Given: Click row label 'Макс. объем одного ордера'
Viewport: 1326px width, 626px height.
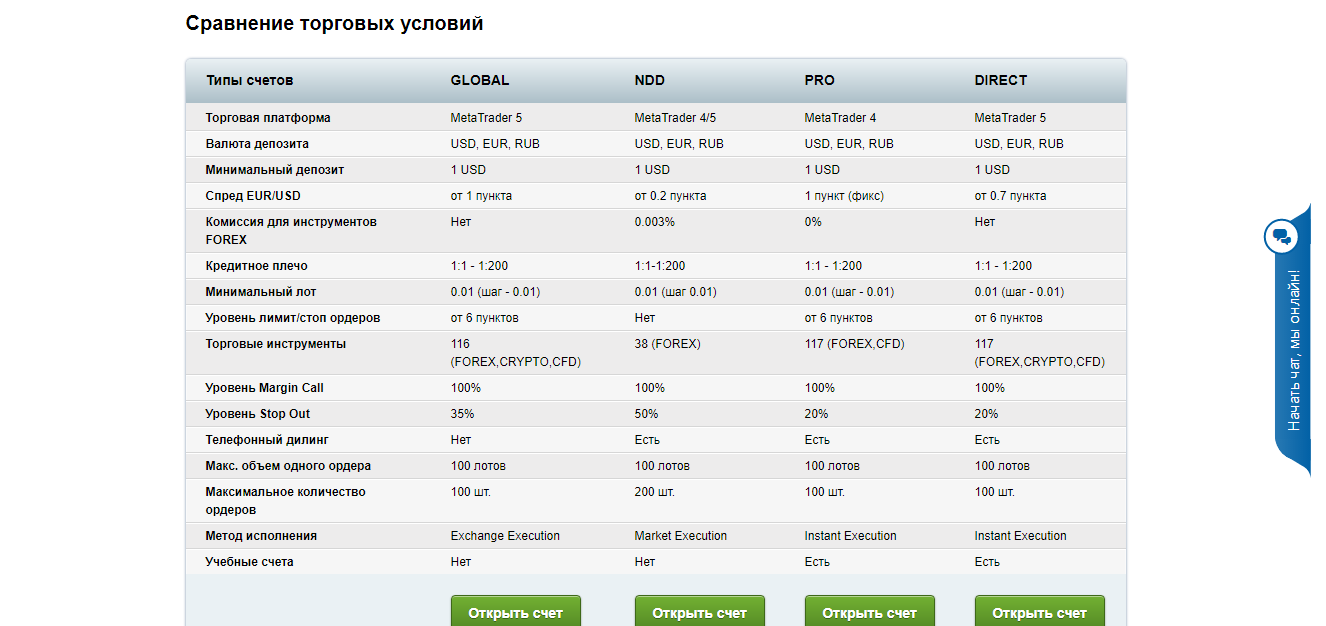Looking at the screenshot, I should (288, 466).
